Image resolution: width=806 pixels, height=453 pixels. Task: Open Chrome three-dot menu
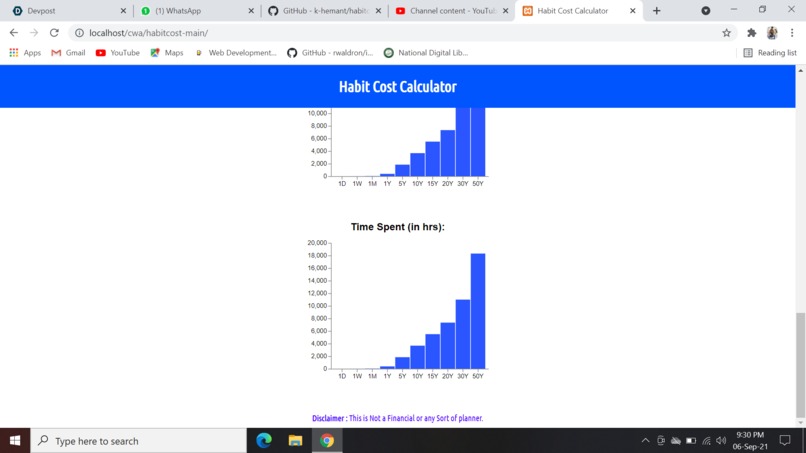[x=792, y=33]
